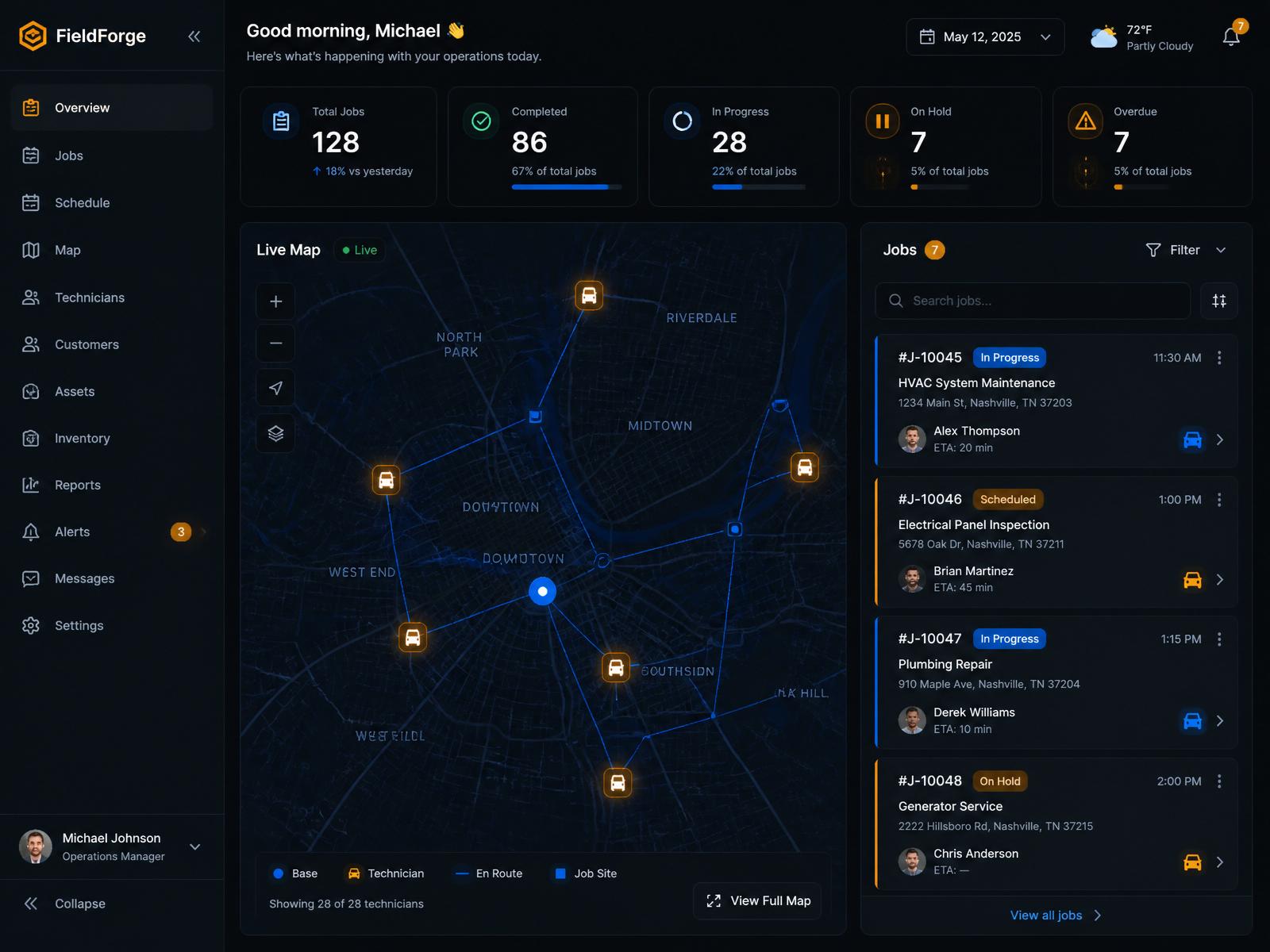This screenshot has width=1270, height=952.
Task: Open map layers button
Action: click(x=275, y=433)
